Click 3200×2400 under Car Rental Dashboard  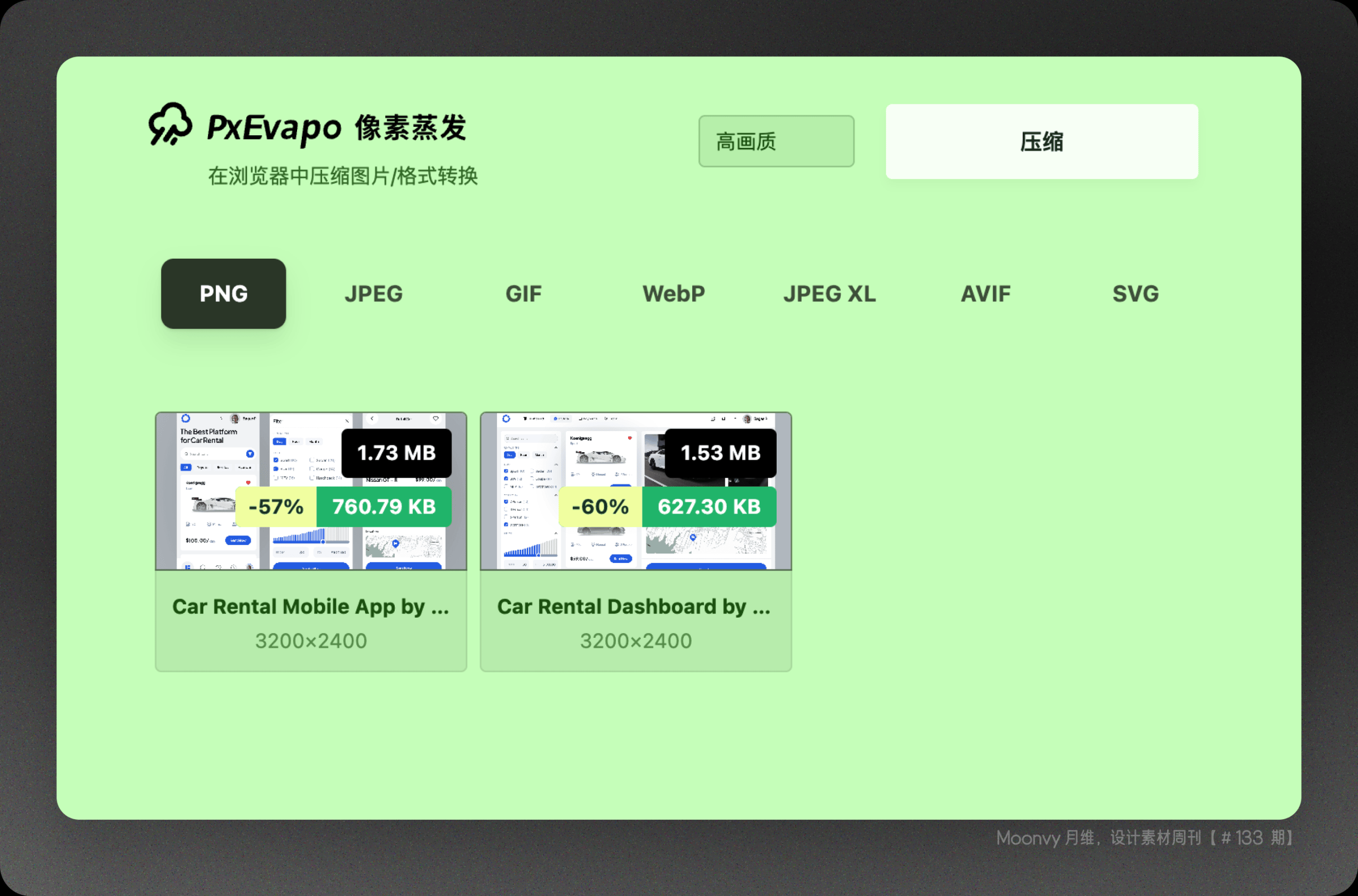click(636, 641)
